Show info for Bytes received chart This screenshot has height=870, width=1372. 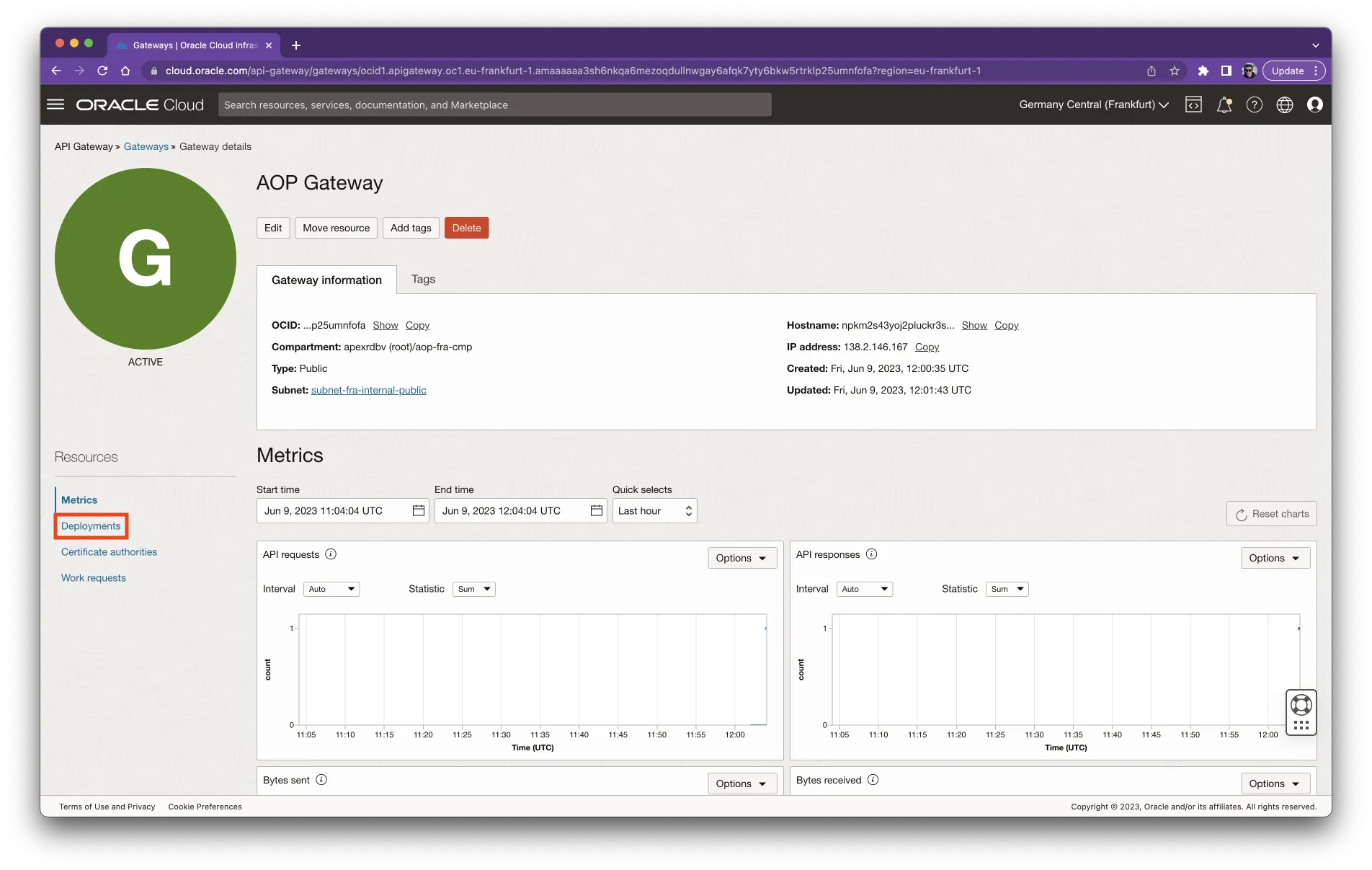click(x=873, y=780)
